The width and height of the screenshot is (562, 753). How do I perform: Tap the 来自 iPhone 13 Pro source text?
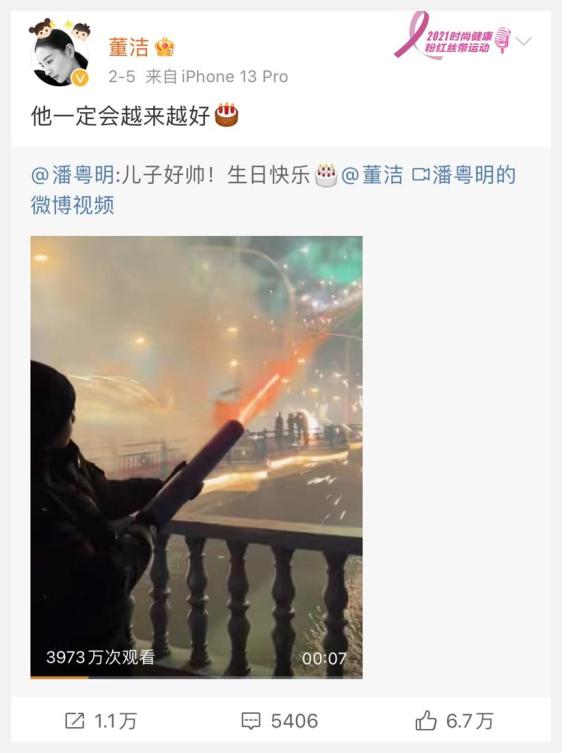point(217,76)
